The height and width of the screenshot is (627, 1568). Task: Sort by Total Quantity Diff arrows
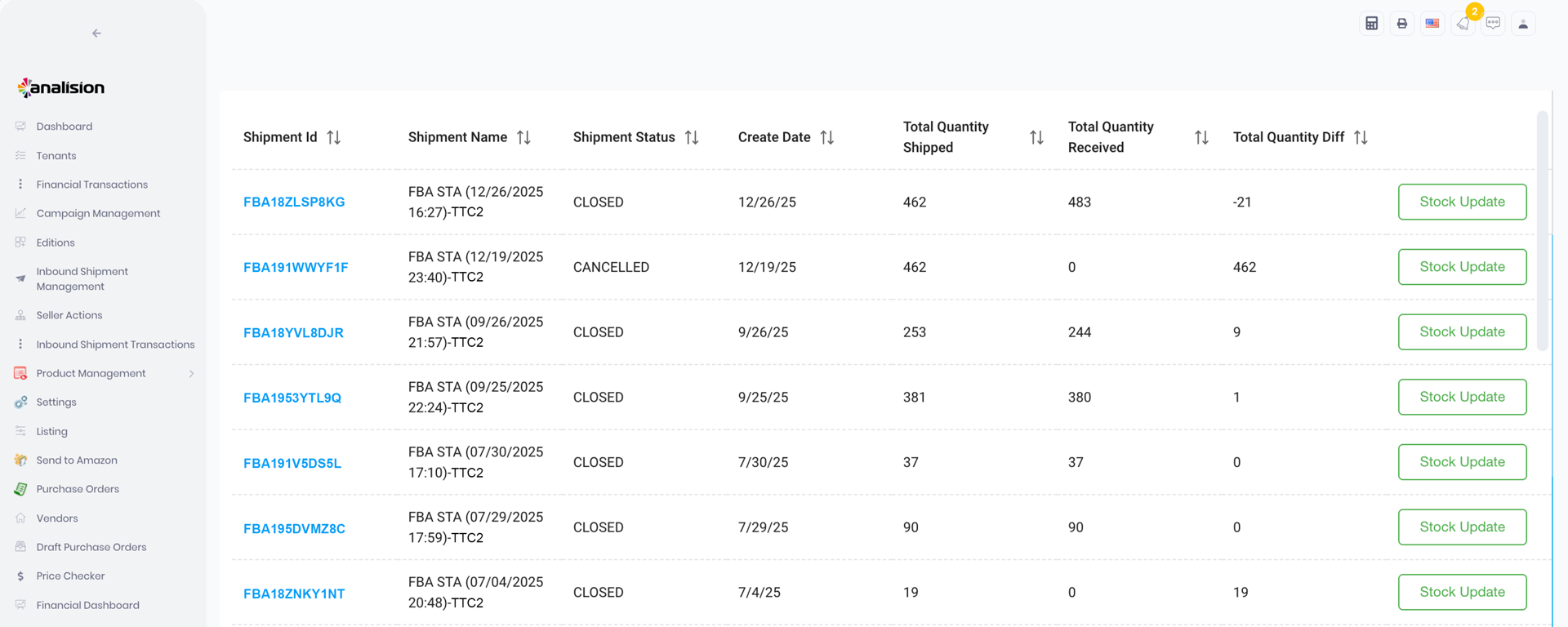(1360, 137)
